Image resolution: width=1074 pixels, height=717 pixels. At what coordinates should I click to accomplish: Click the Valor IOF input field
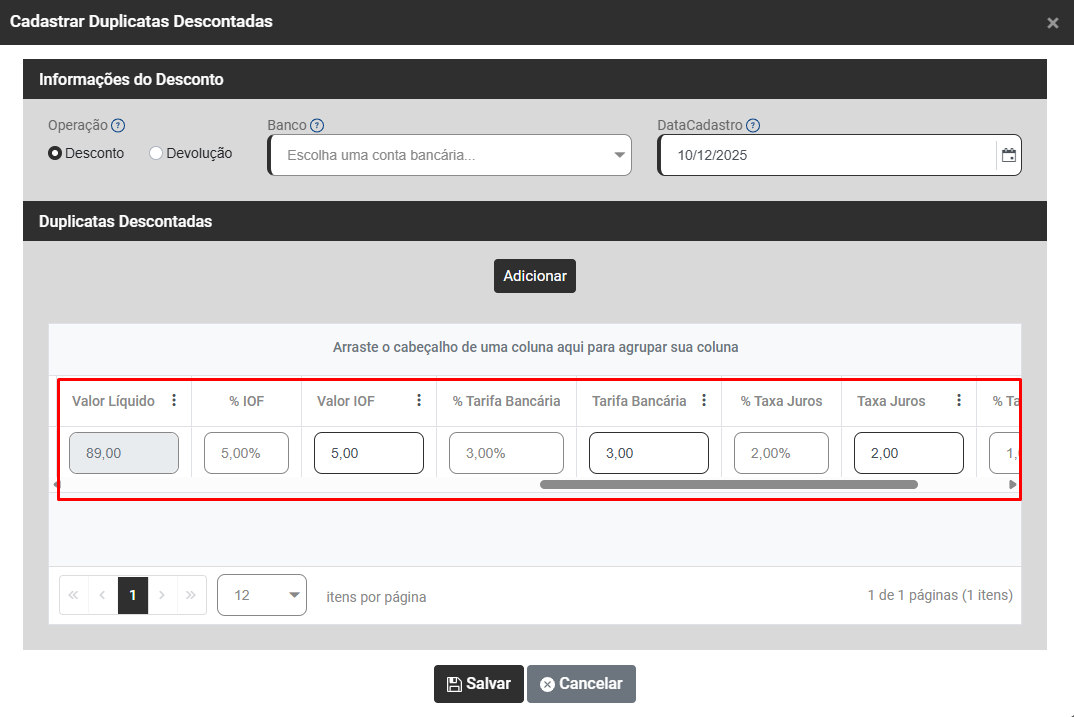pyautogui.click(x=368, y=453)
